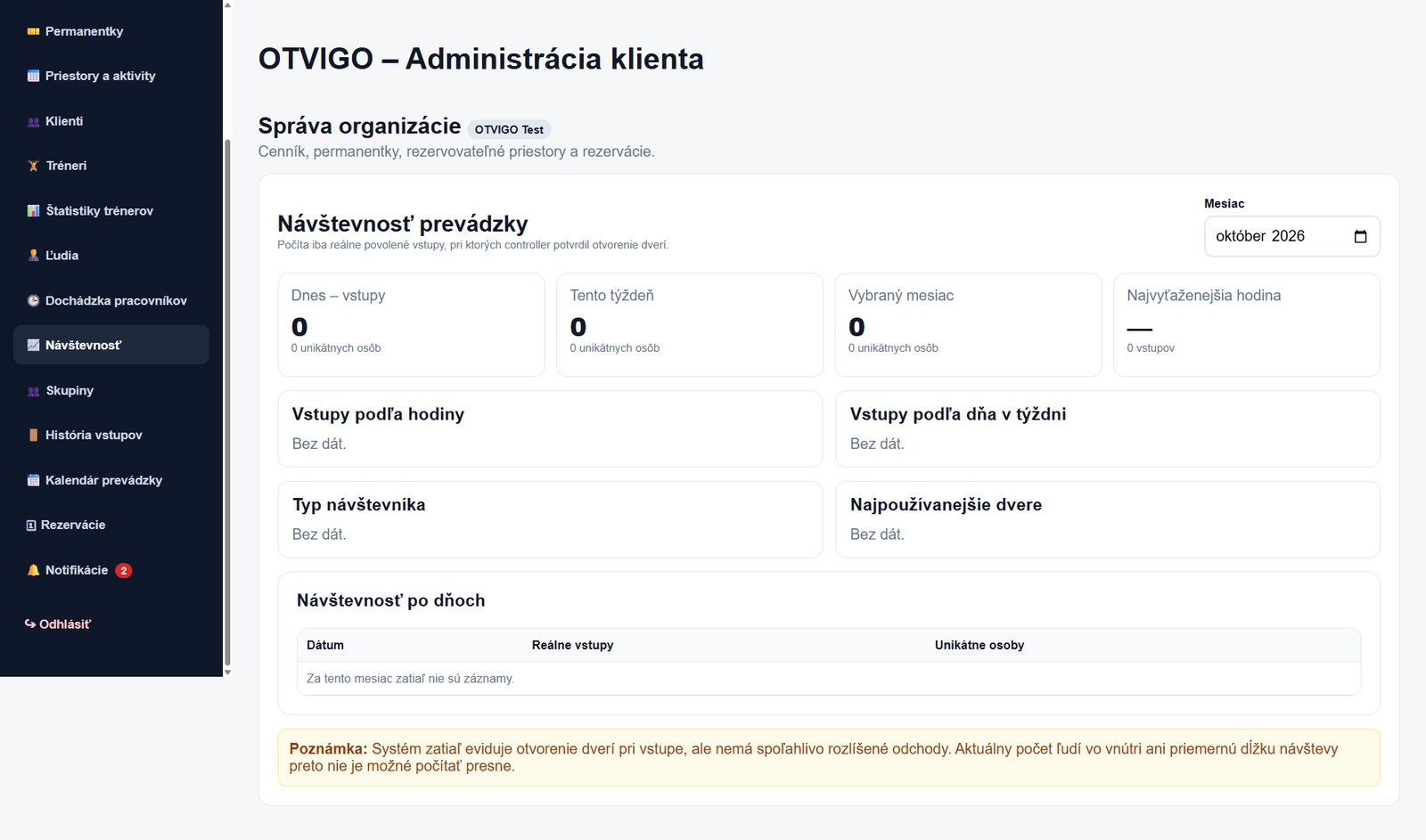Select Štatistiky trénerov in sidebar
This screenshot has width=1426, height=840.
pos(111,211)
